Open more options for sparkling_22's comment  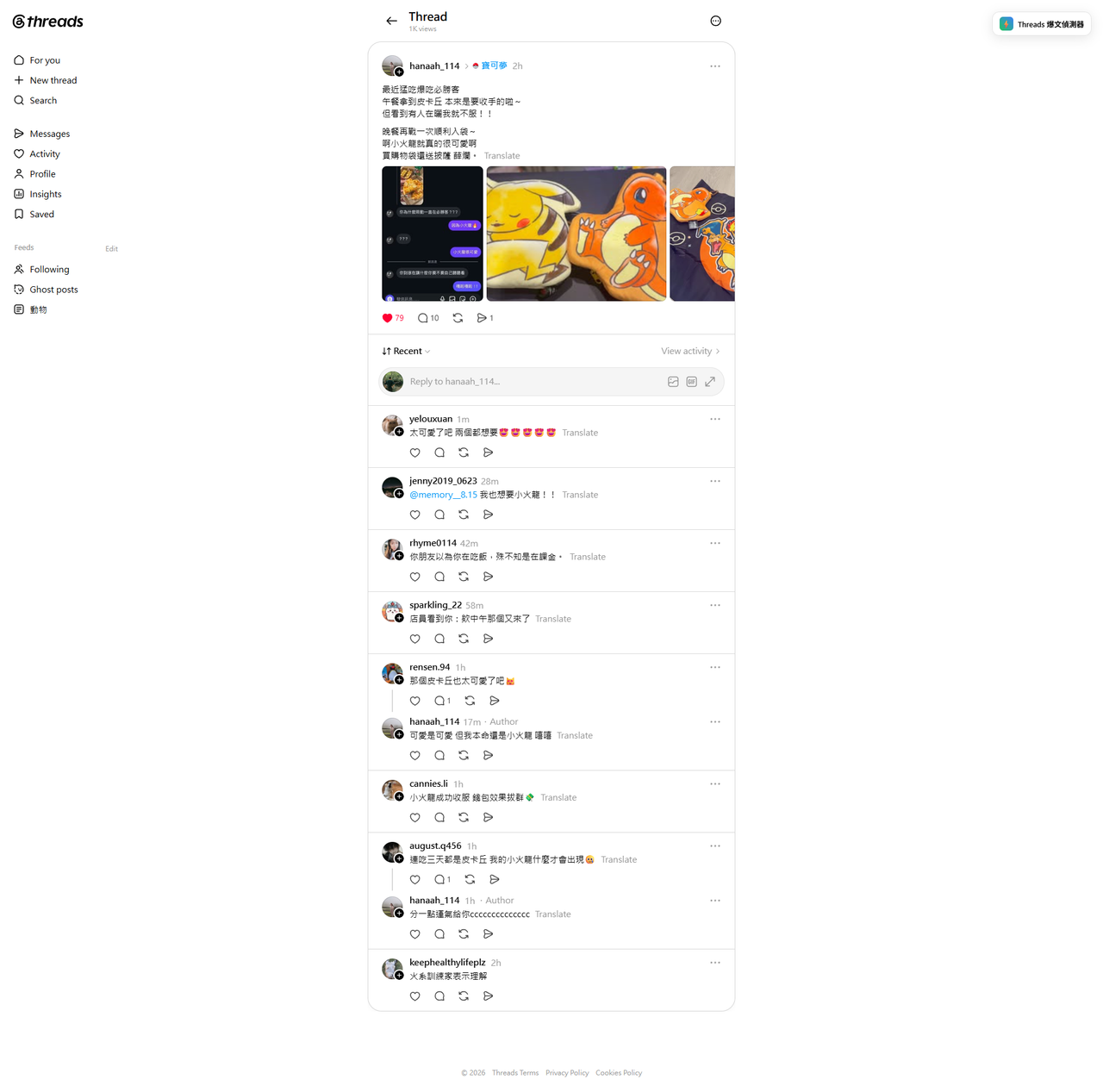tap(715, 605)
